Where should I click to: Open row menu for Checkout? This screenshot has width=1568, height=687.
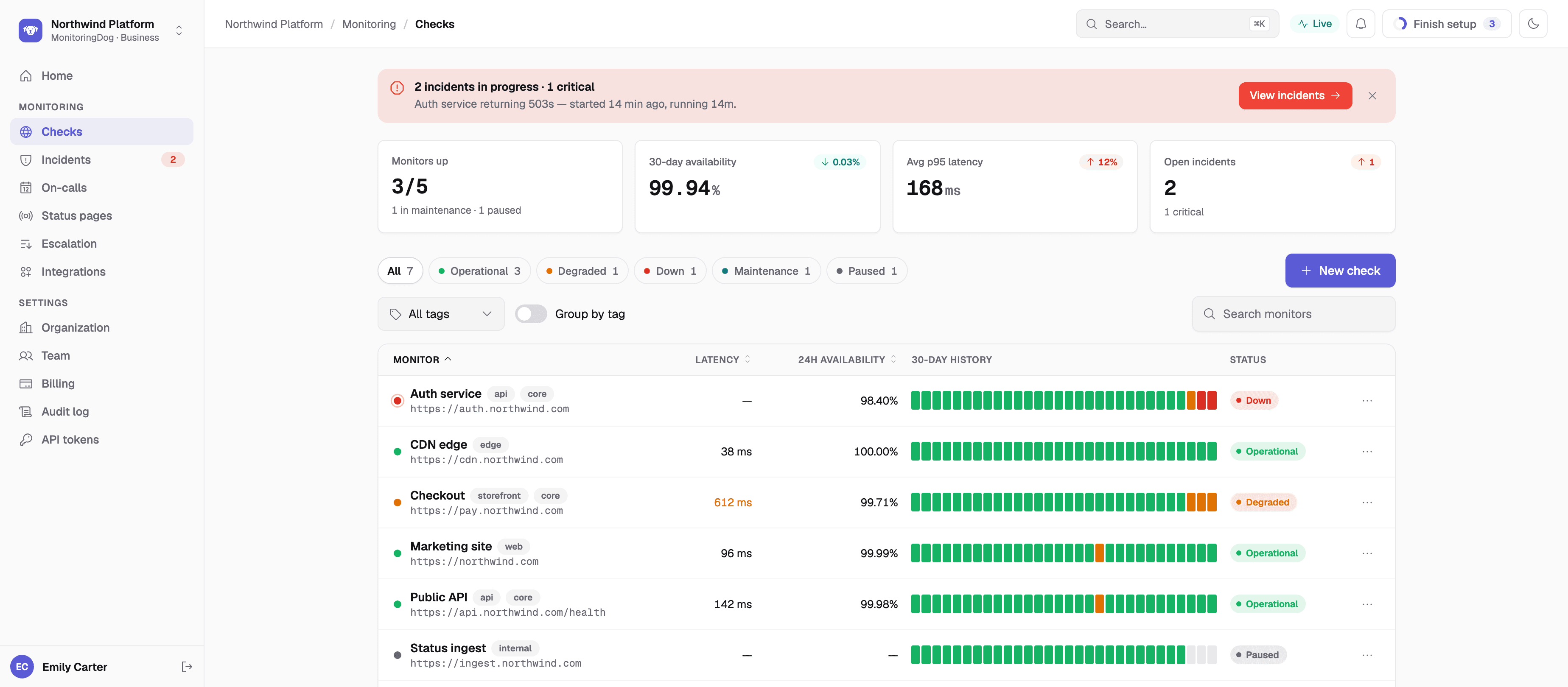(x=1367, y=503)
